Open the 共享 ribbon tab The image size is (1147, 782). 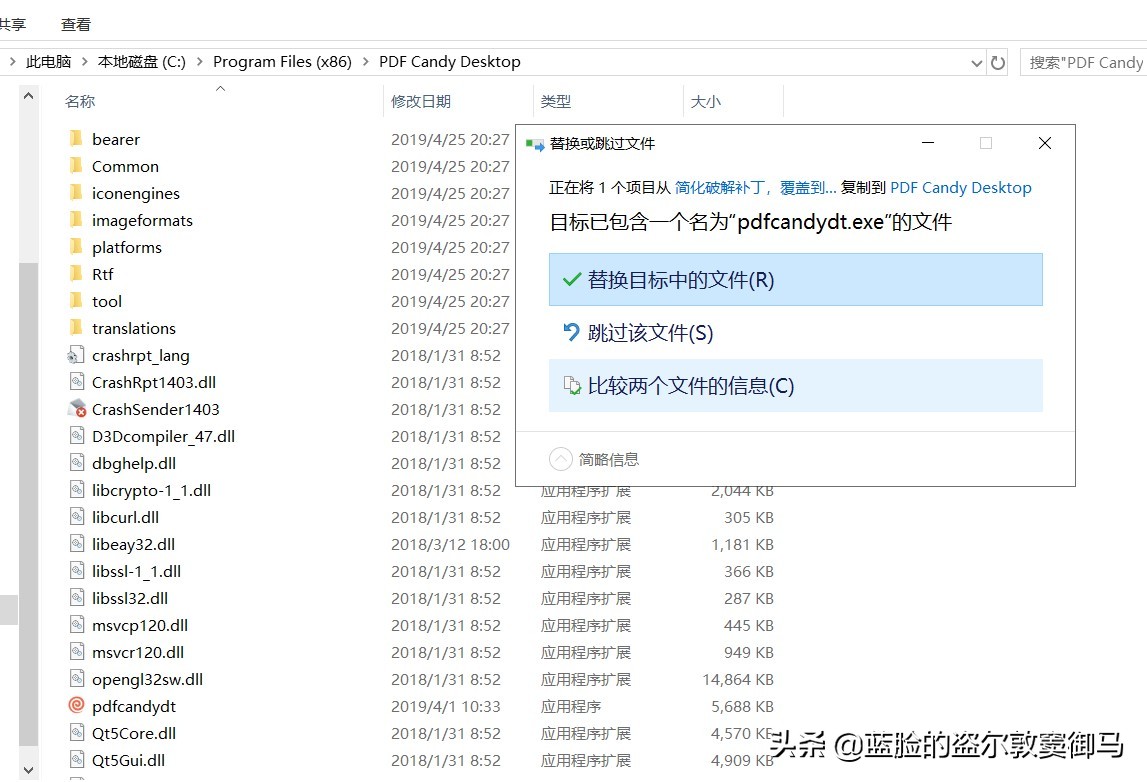(x=12, y=25)
